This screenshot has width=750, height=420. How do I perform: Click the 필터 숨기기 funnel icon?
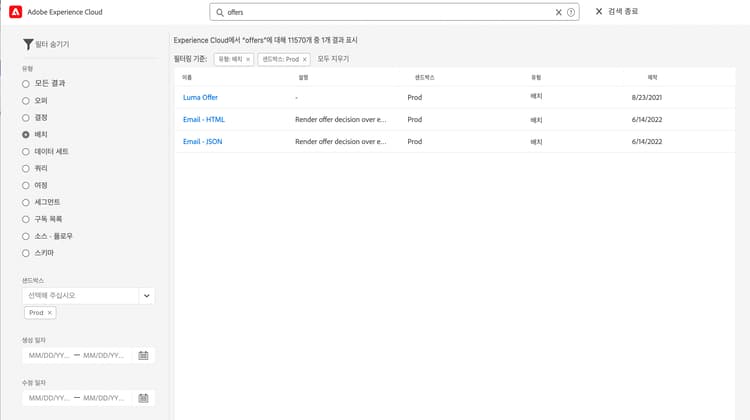tap(28, 44)
